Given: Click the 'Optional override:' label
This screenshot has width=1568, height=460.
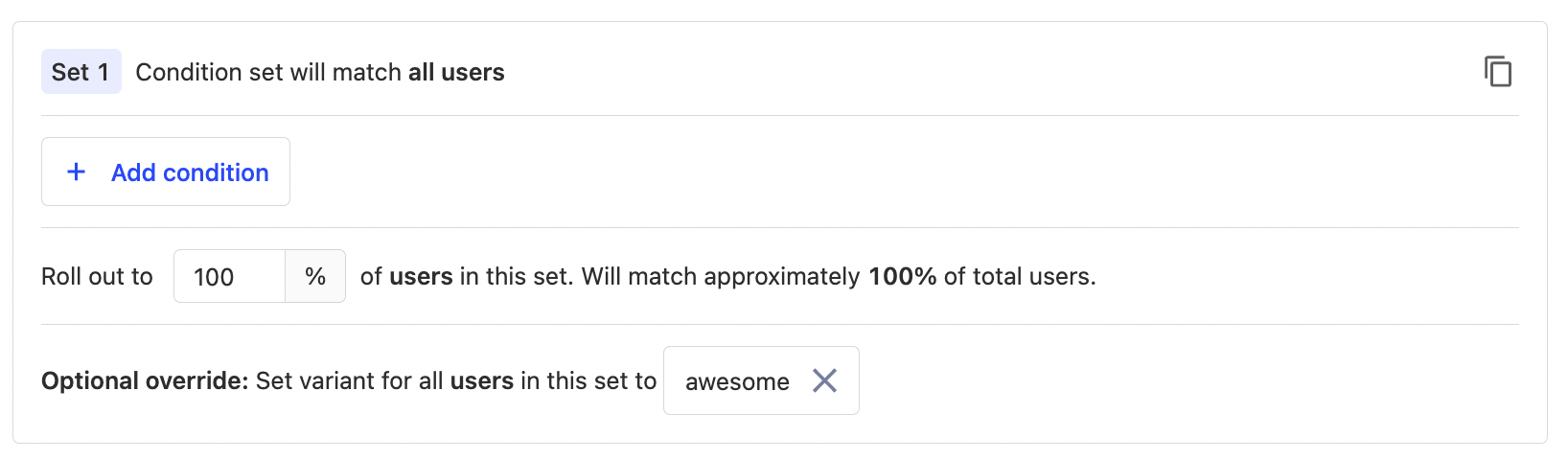Looking at the screenshot, I should [145, 380].
